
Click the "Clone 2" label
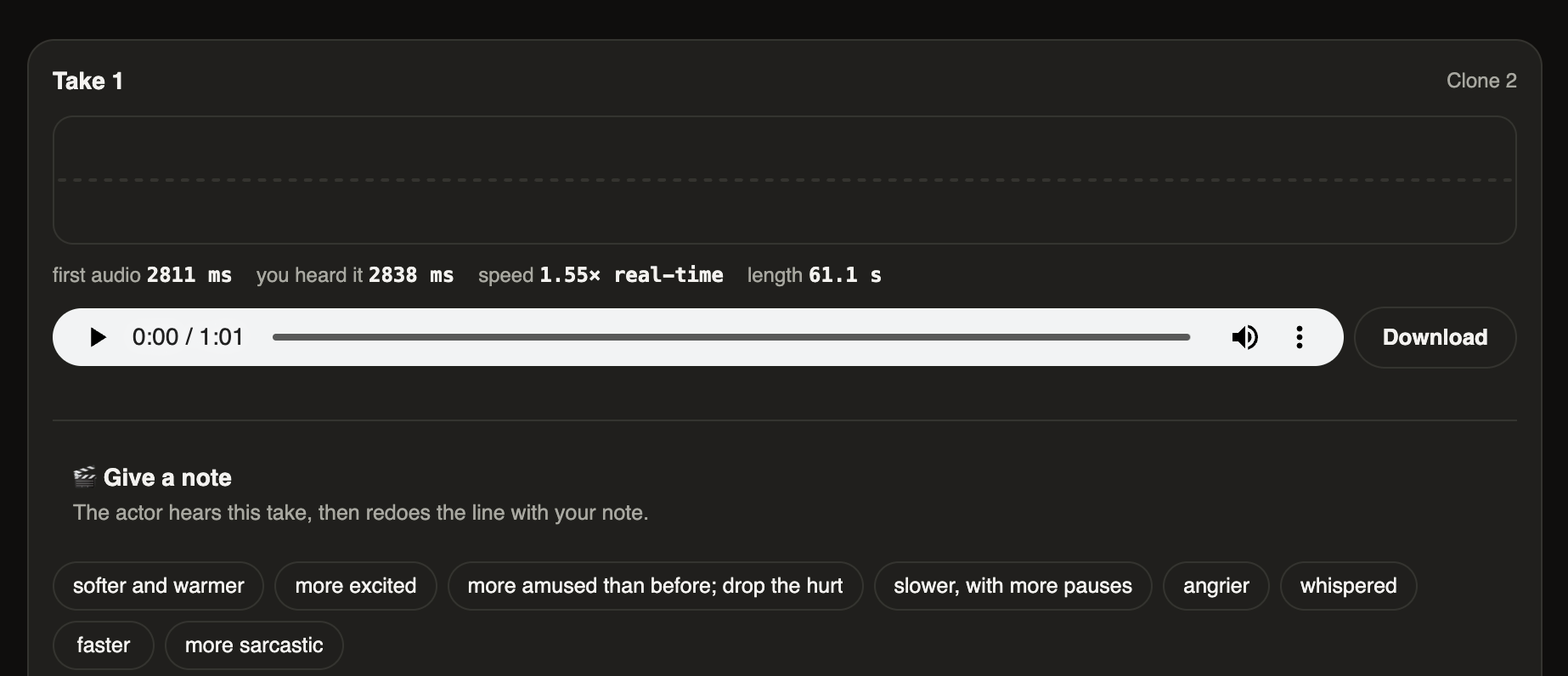(x=1481, y=81)
